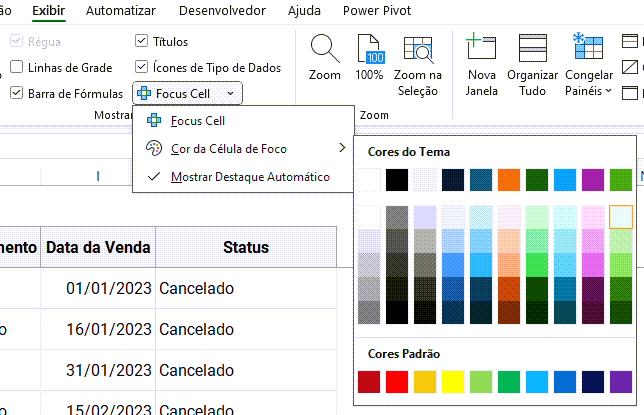Viewport: 644px width, 415px height.
Task: Click Zoom na Seleção icon
Action: (417, 49)
